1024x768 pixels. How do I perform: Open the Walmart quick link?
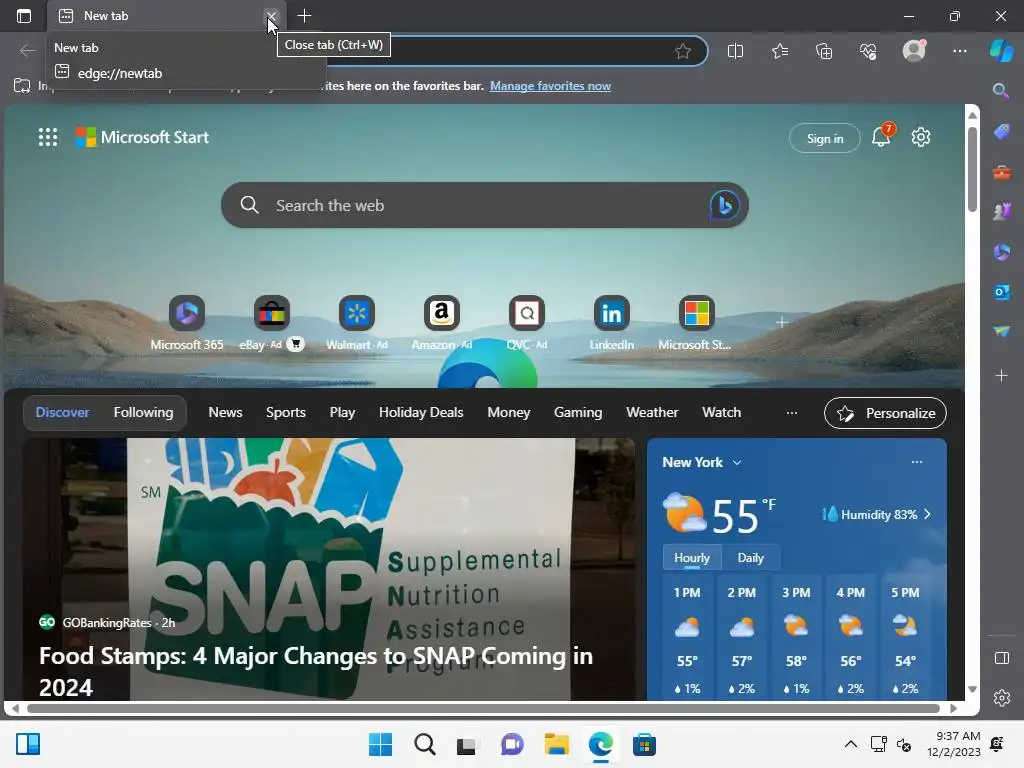pos(357,323)
